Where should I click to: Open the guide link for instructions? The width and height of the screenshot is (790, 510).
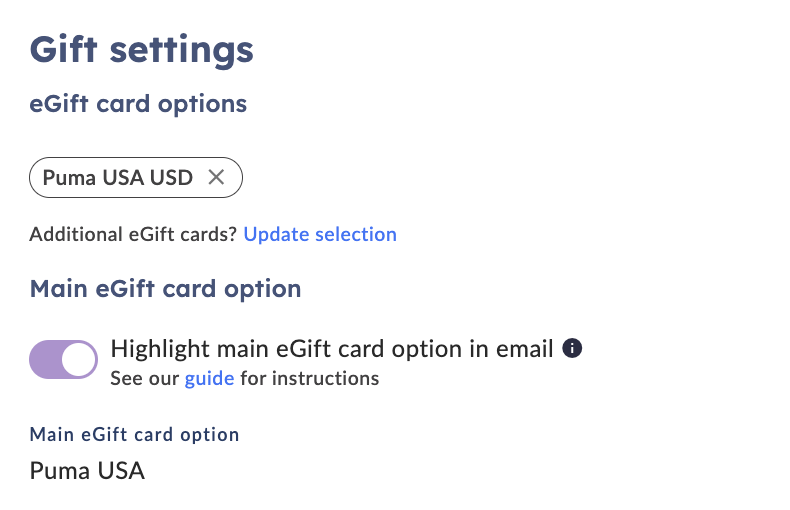click(x=209, y=378)
